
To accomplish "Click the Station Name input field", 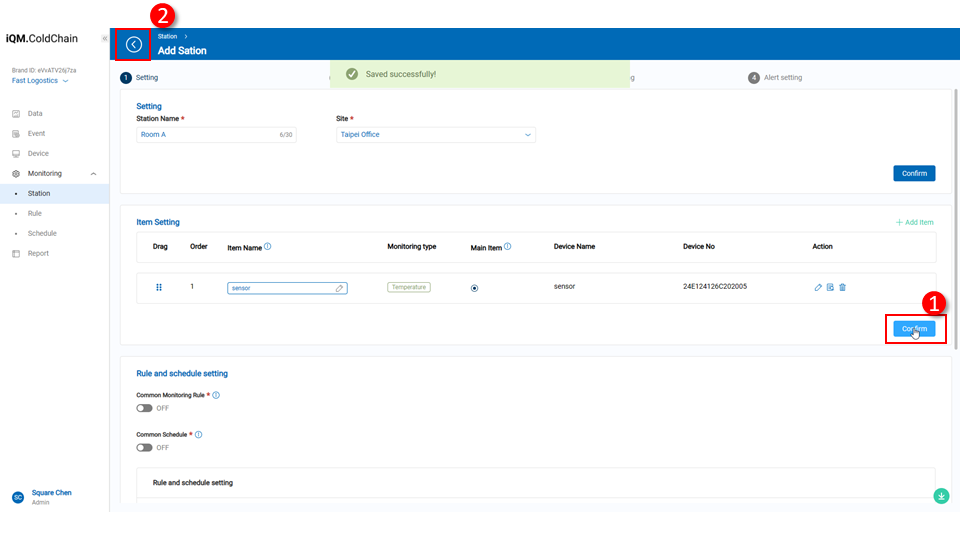I will (x=205, y=135).
